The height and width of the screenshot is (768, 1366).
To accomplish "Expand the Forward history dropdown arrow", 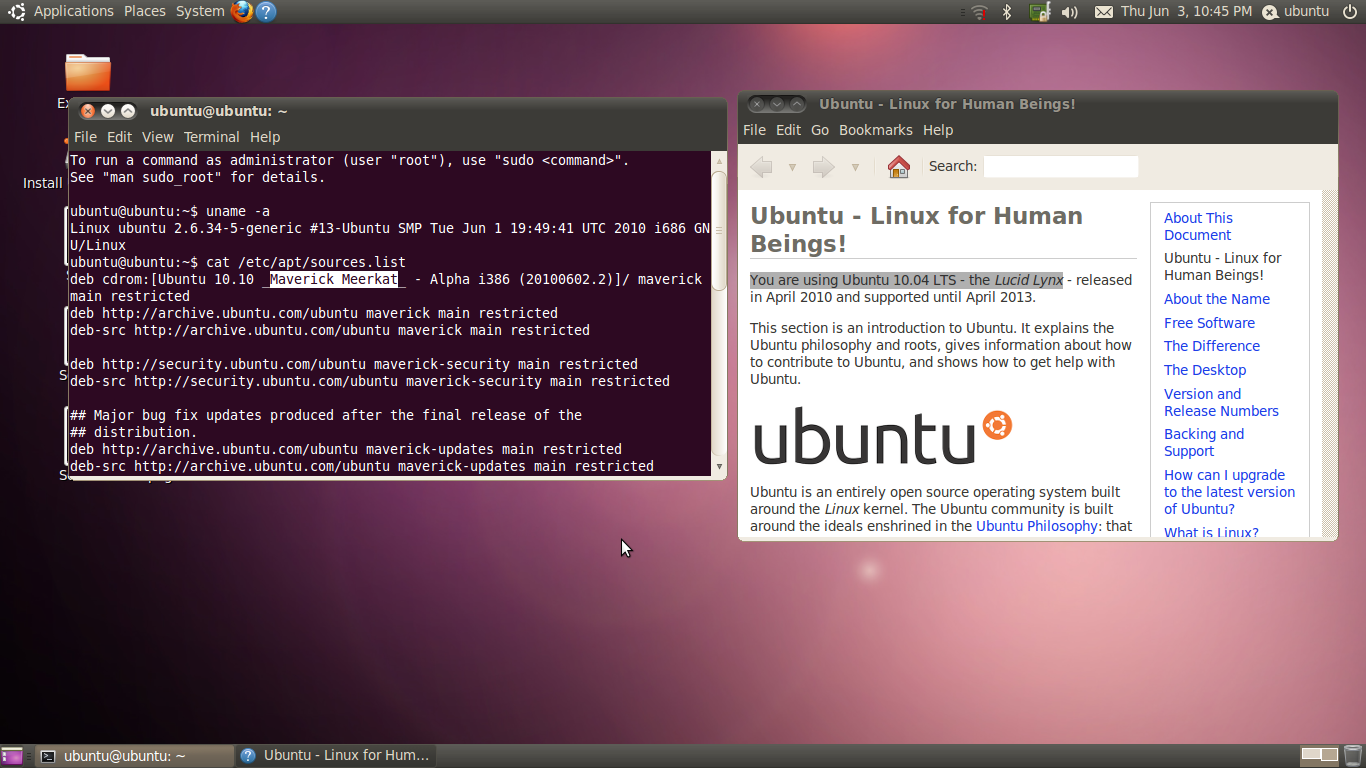I will point(855,167).
